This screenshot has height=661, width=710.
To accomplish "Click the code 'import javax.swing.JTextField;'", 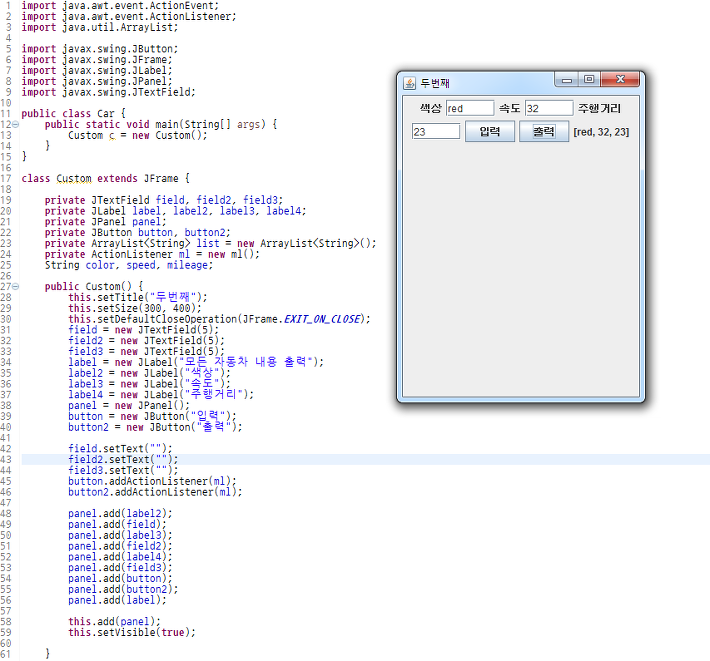I will click(x=108, y=92).
